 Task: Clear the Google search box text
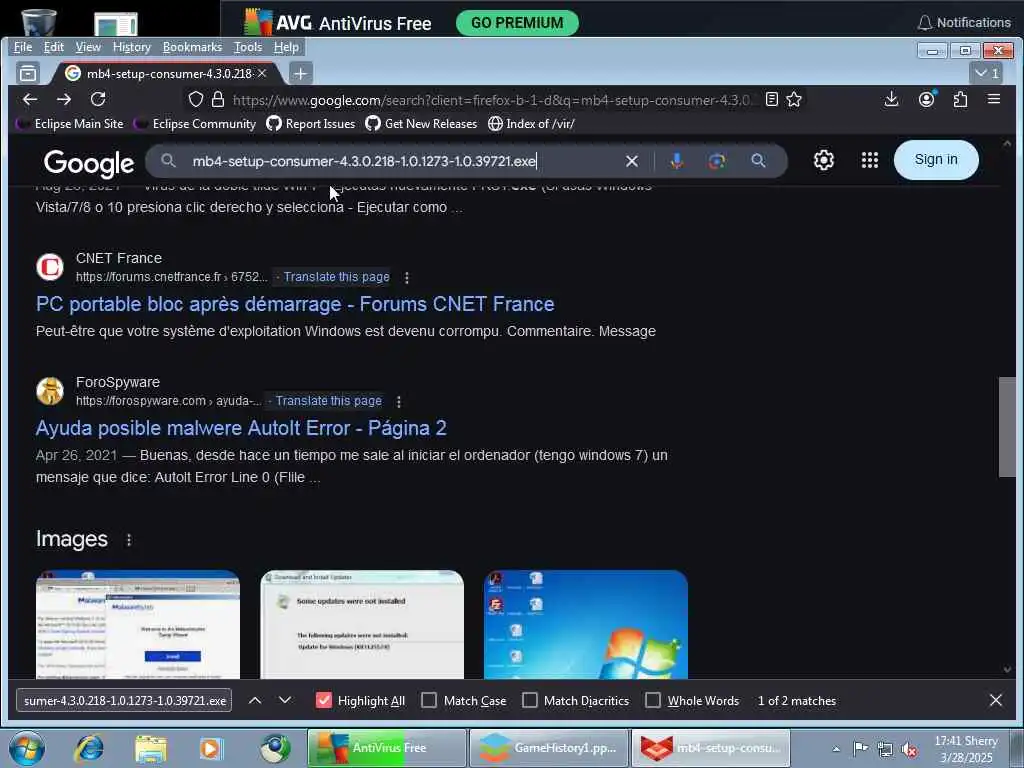pyautogui.click(x=632, y=161)
